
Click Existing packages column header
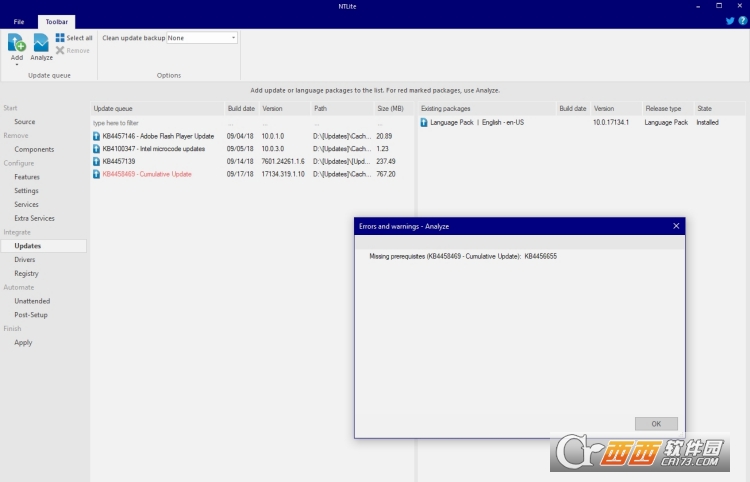pos(487,109)
